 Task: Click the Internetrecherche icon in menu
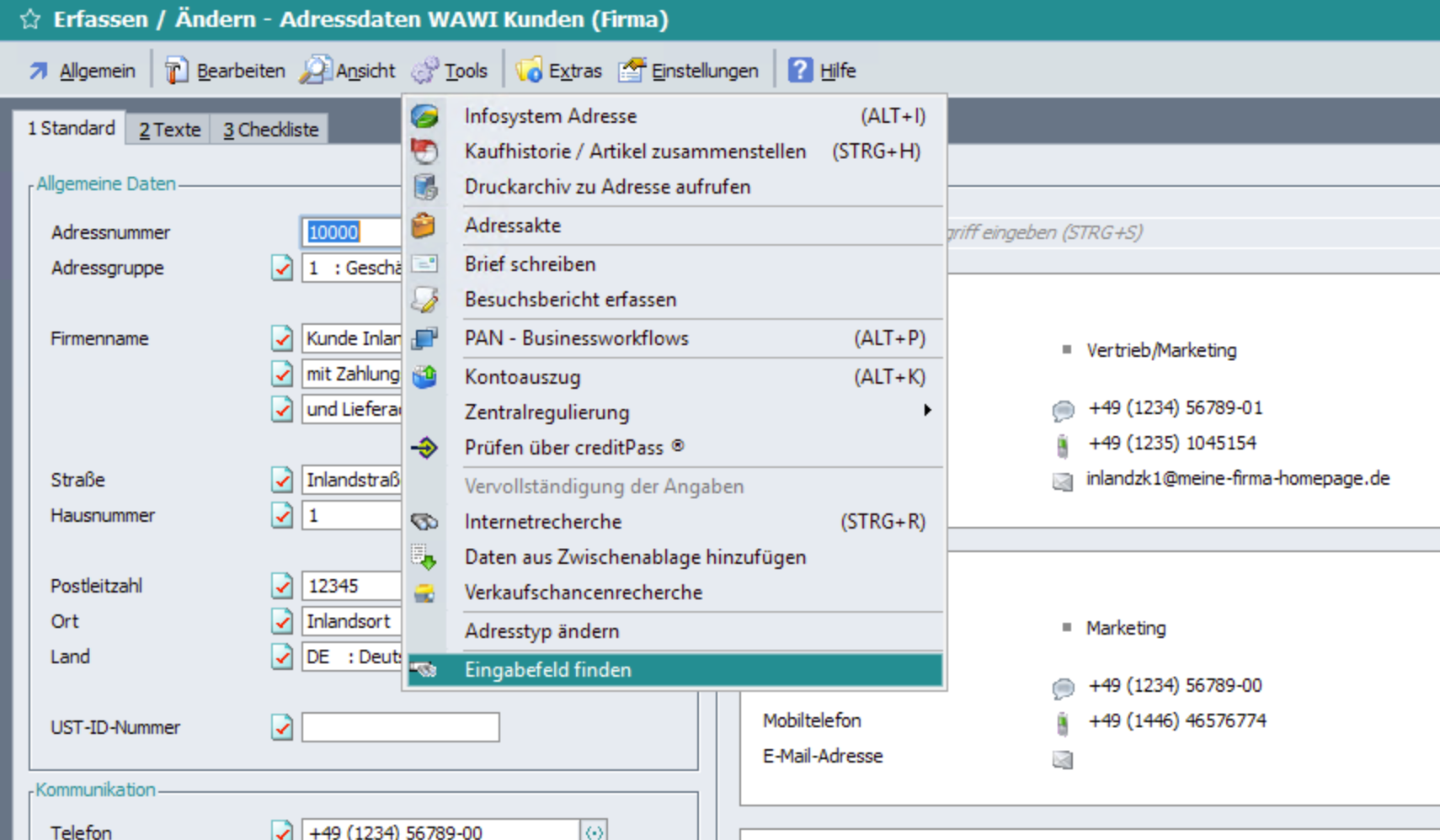424,522
